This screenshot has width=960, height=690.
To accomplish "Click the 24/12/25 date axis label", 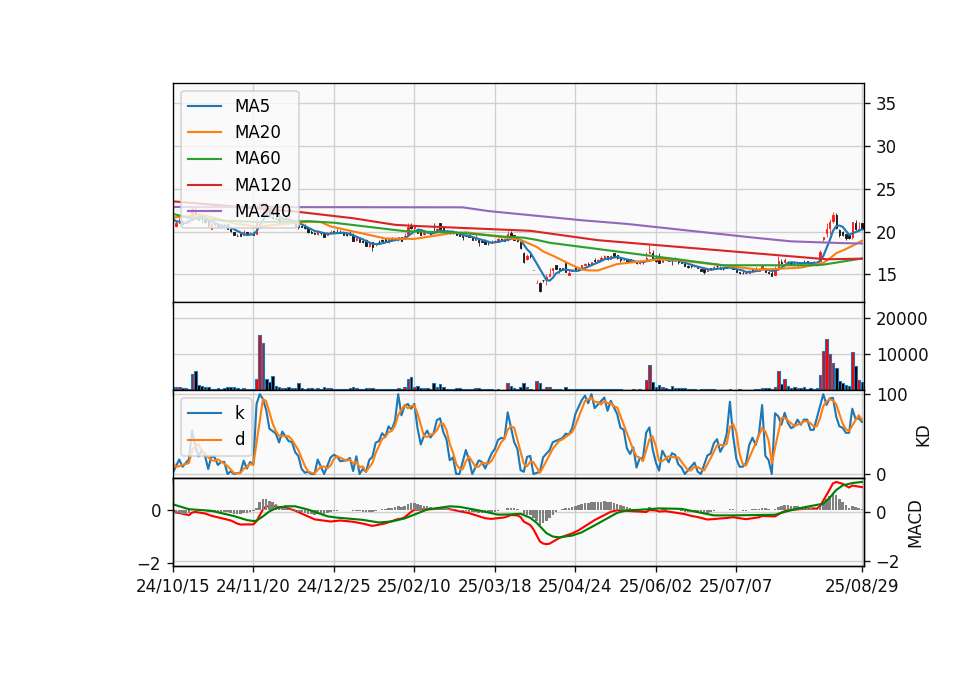I will (x=334, y=586).
